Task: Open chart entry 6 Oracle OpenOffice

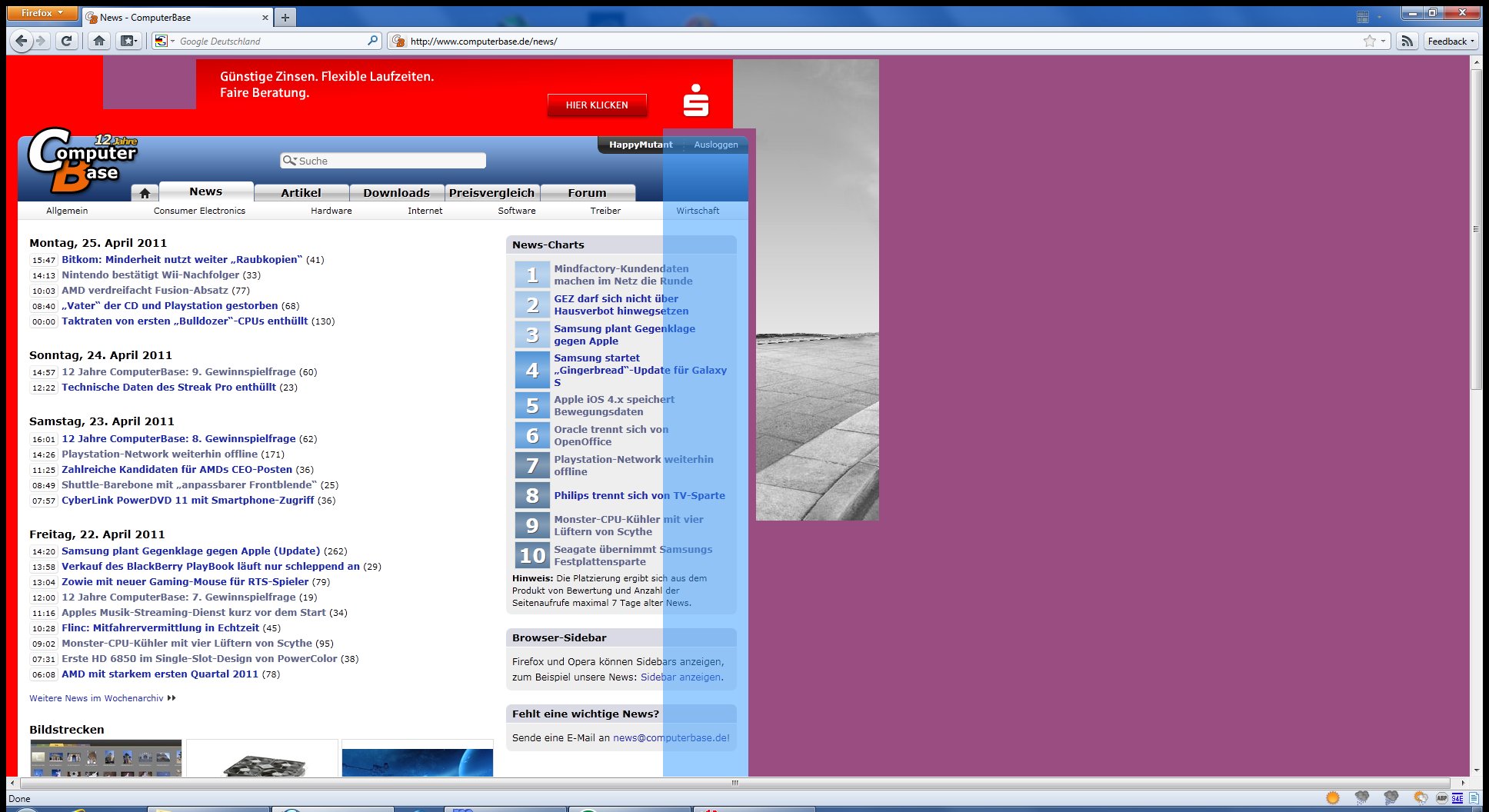Action: 611,436
